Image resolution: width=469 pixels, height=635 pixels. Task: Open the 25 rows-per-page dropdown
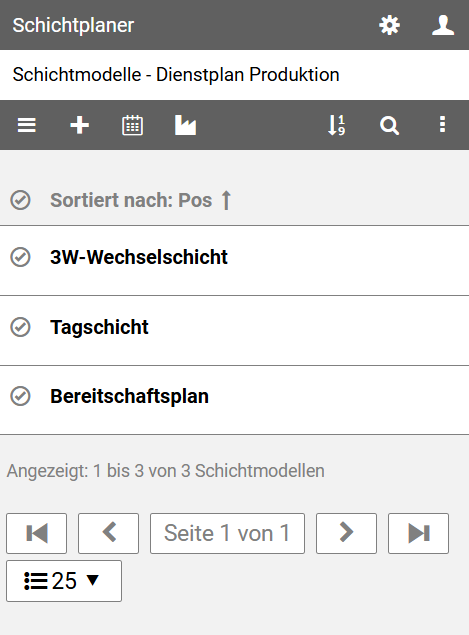pyautogui.click(x=64, y=581)
